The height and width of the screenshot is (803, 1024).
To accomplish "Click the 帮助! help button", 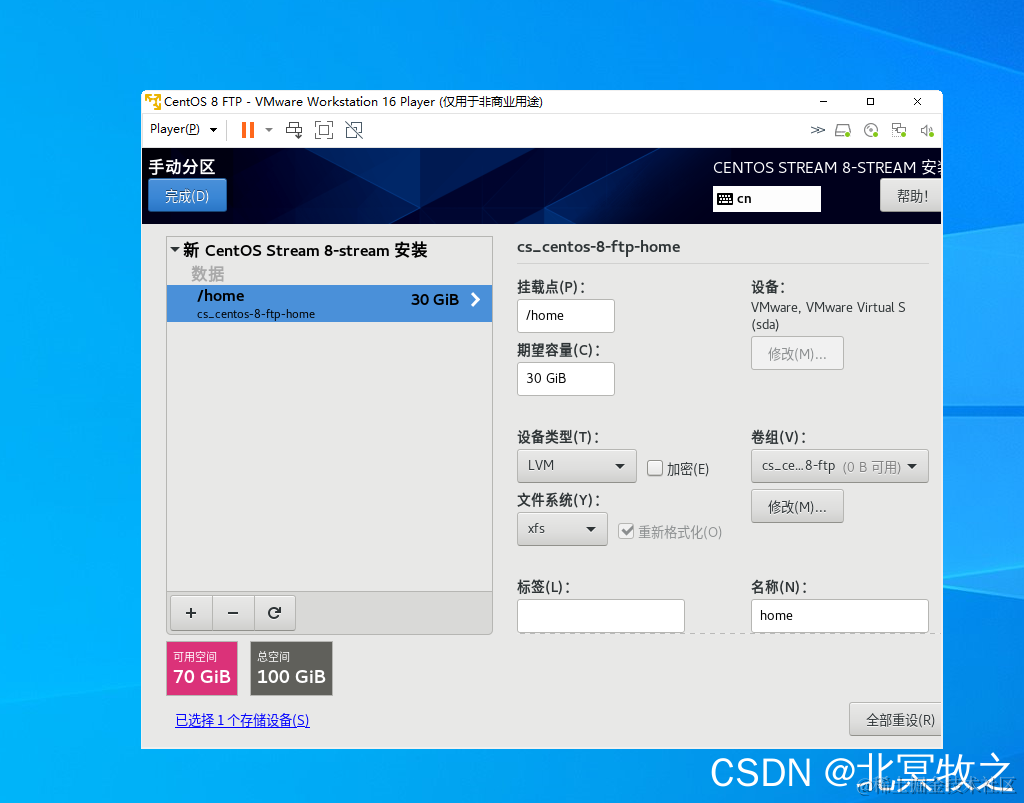I will coord(911,196).
